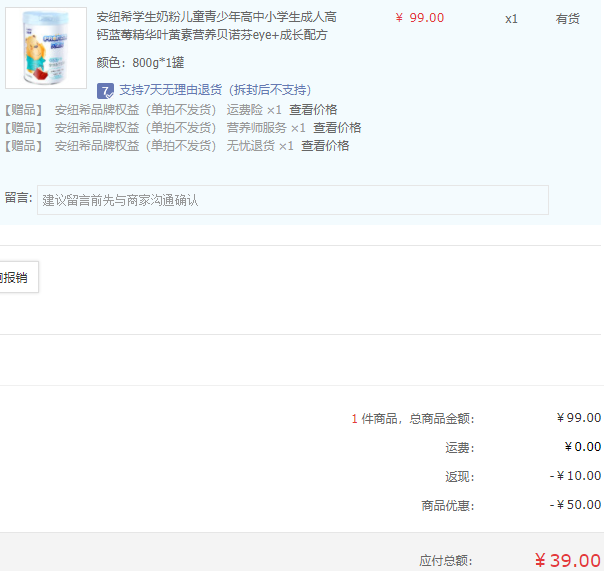Click the 返现 label

(x=460, y=477)
